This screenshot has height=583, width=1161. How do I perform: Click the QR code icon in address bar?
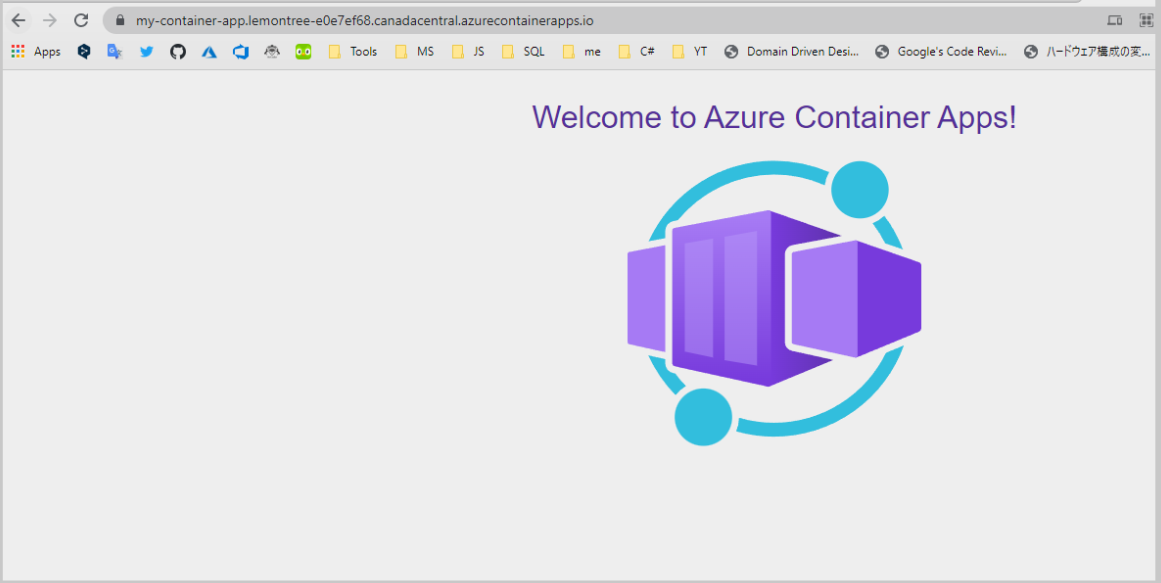point(1147,21)
